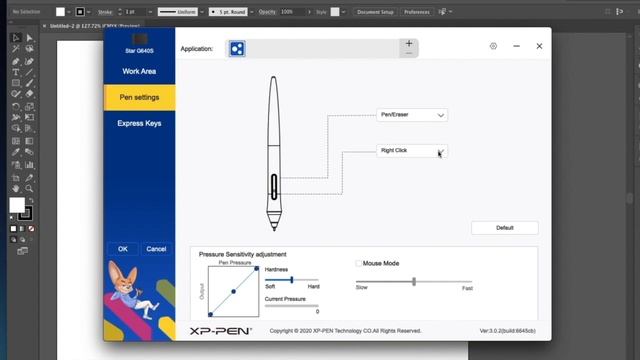Click the middle point on pressure curve
The width and height of the screenshot is (640, 360).
pyautogui.click(x=233, y=291)
